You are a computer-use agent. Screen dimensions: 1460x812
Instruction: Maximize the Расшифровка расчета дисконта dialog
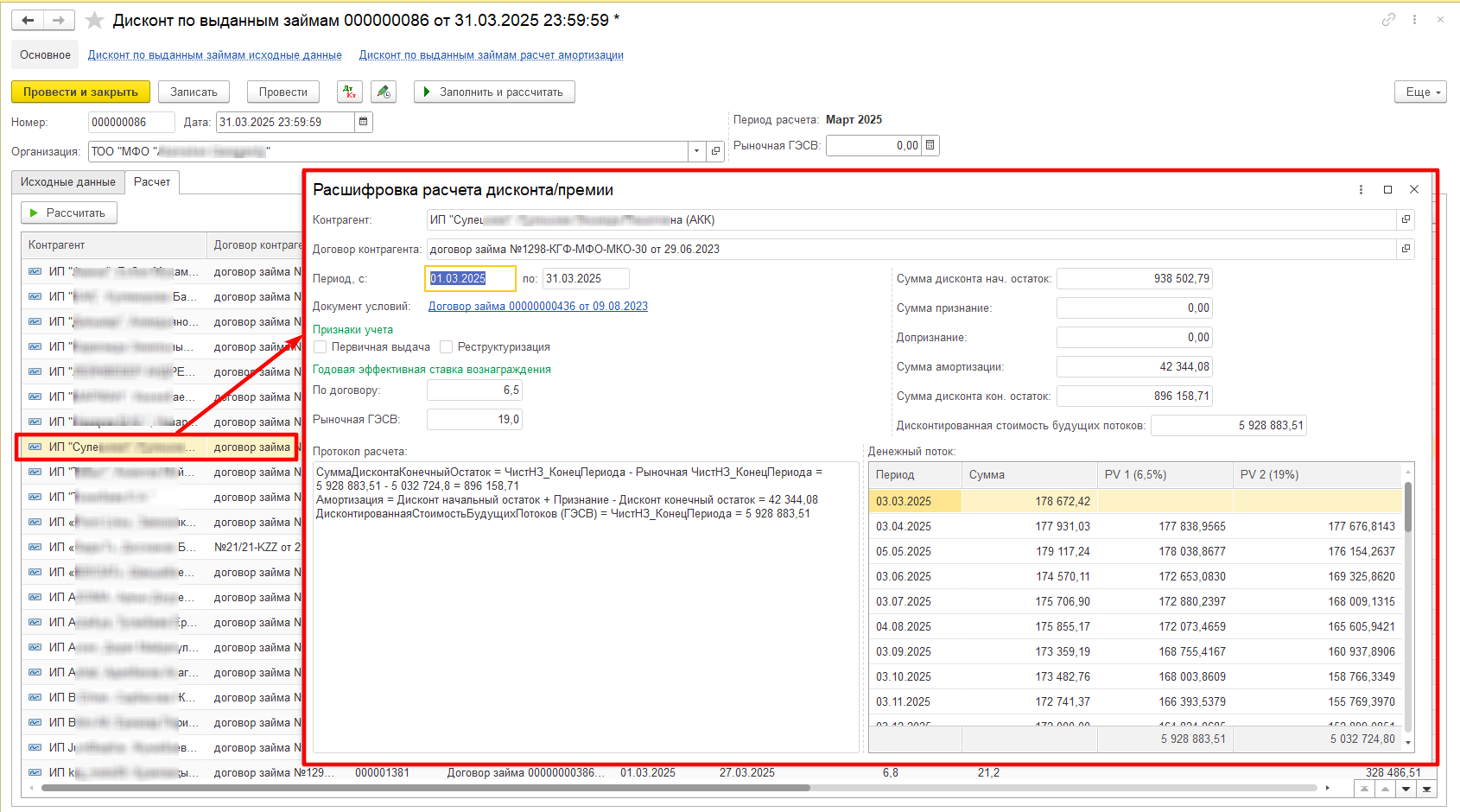tap(1387, 190)
